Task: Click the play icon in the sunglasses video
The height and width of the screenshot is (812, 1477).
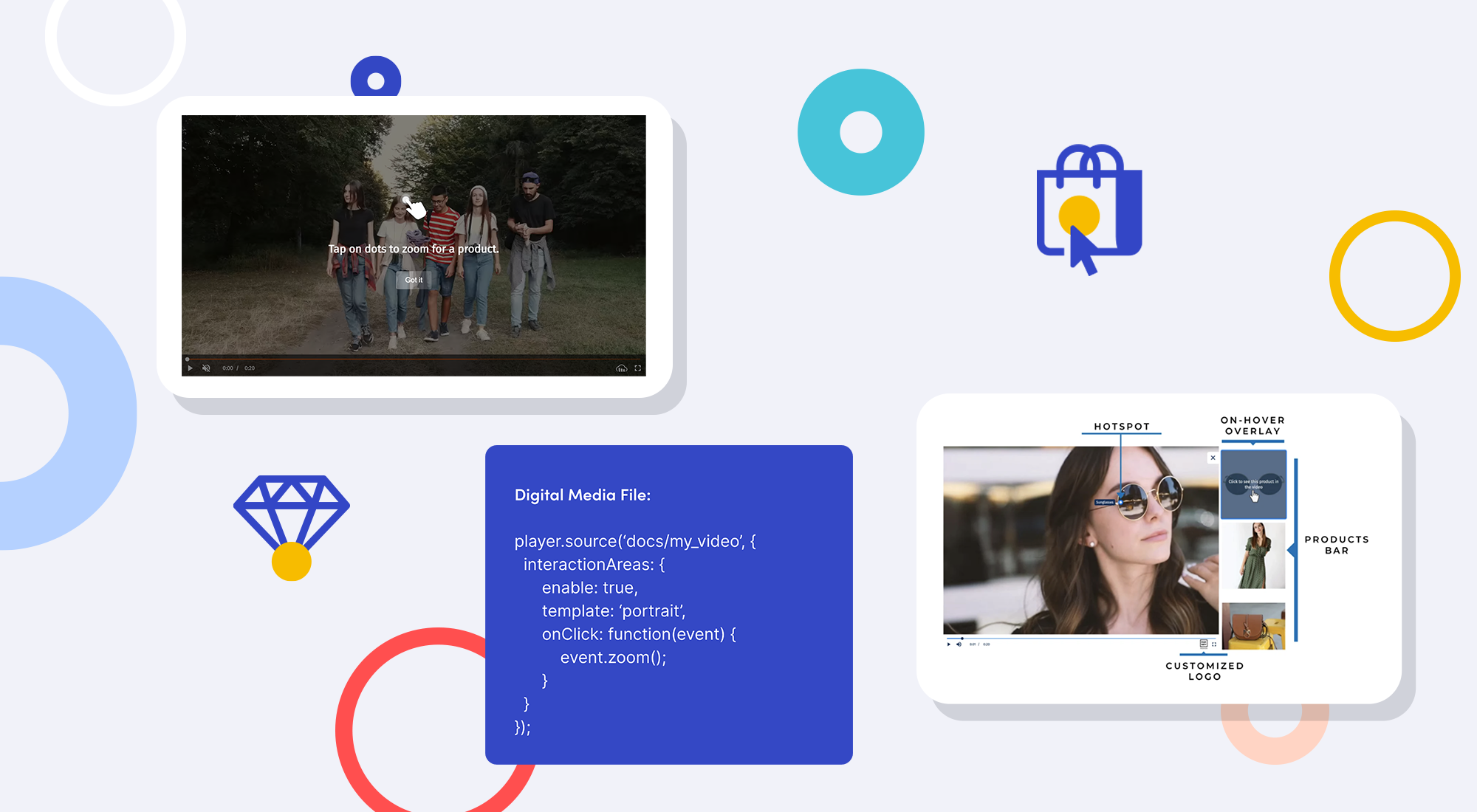Action: click(948, 644)
